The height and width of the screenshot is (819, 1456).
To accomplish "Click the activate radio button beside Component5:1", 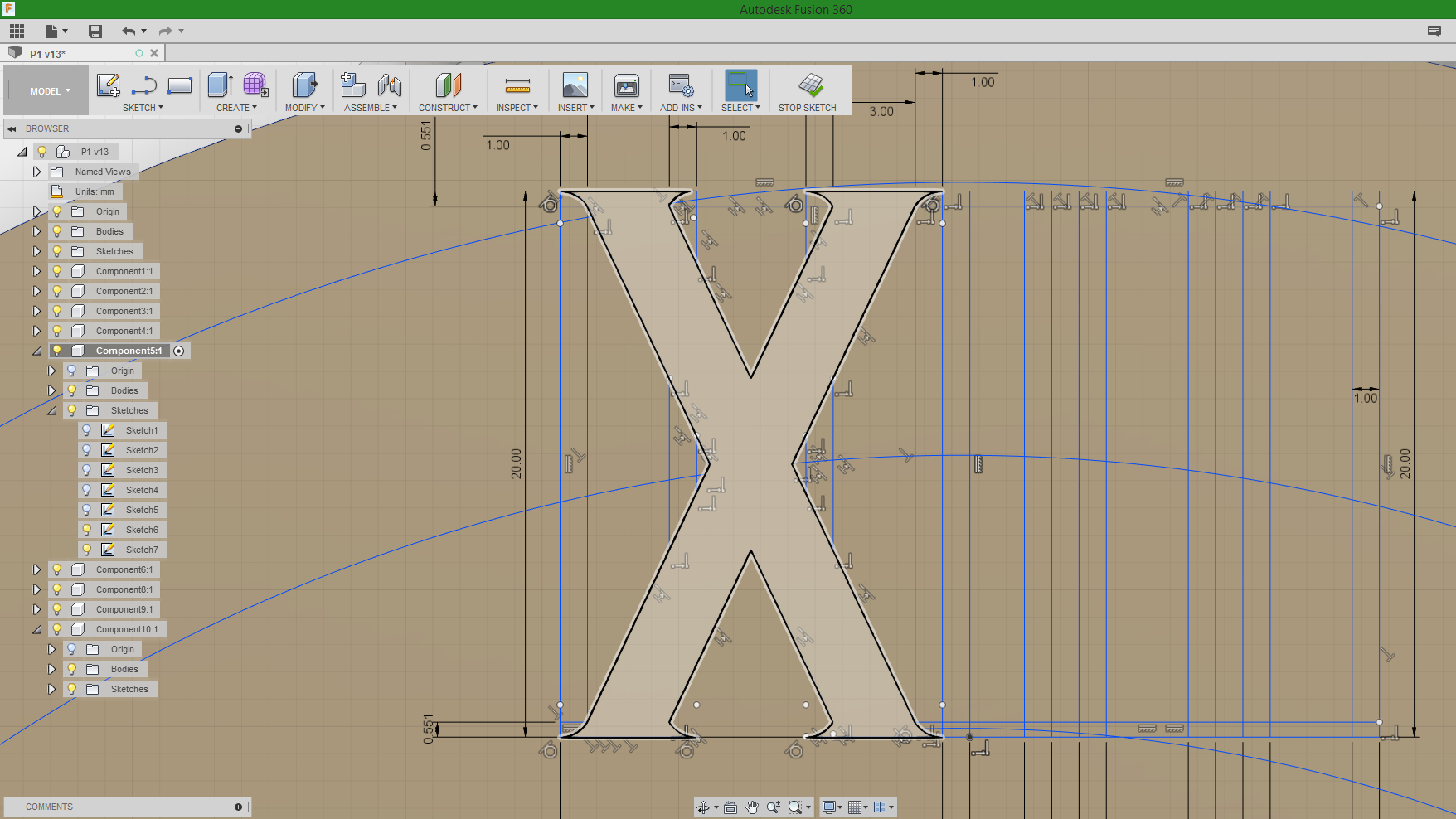I will (179, 351).
